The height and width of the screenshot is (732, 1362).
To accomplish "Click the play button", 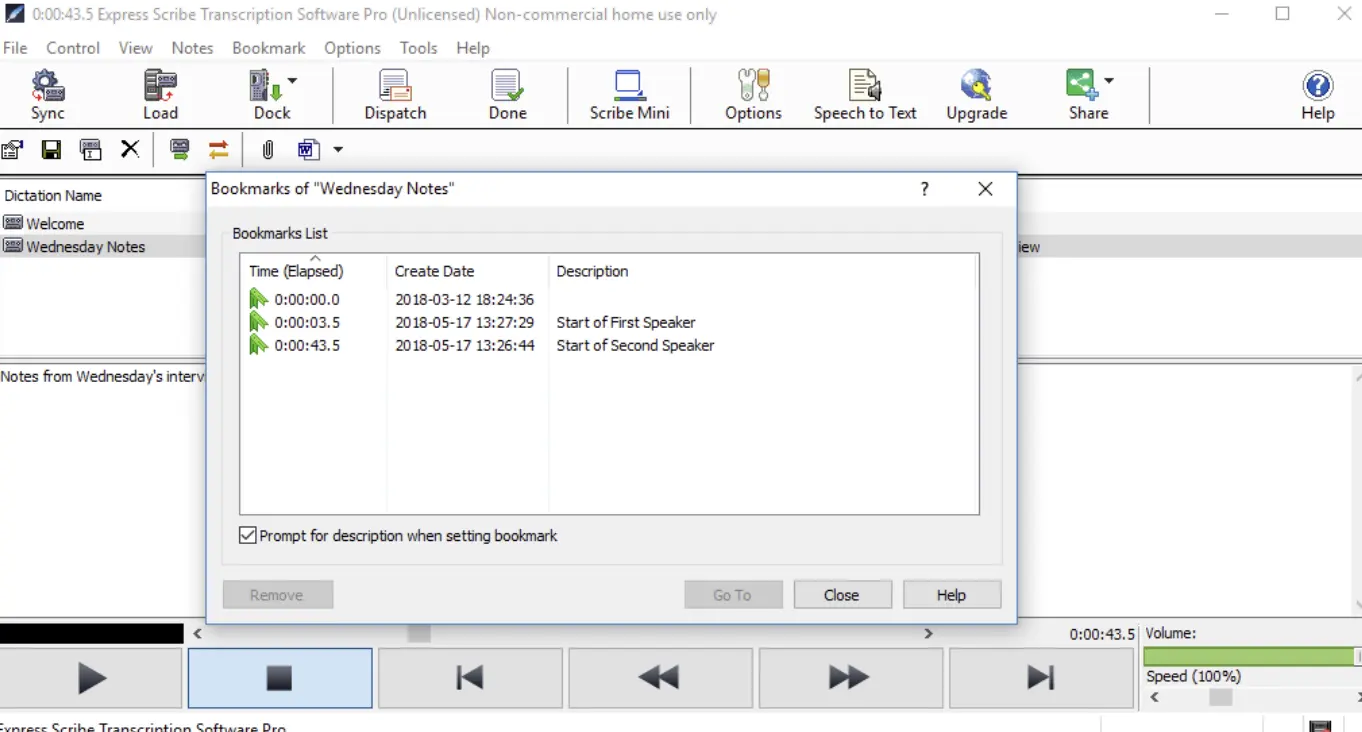I will (91, 678).
